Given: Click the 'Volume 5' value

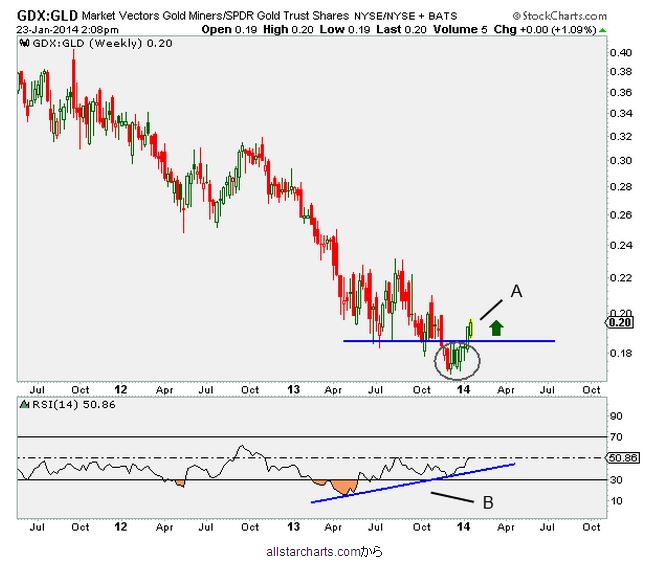Looking at the screenshot, I should click(460, 30).
